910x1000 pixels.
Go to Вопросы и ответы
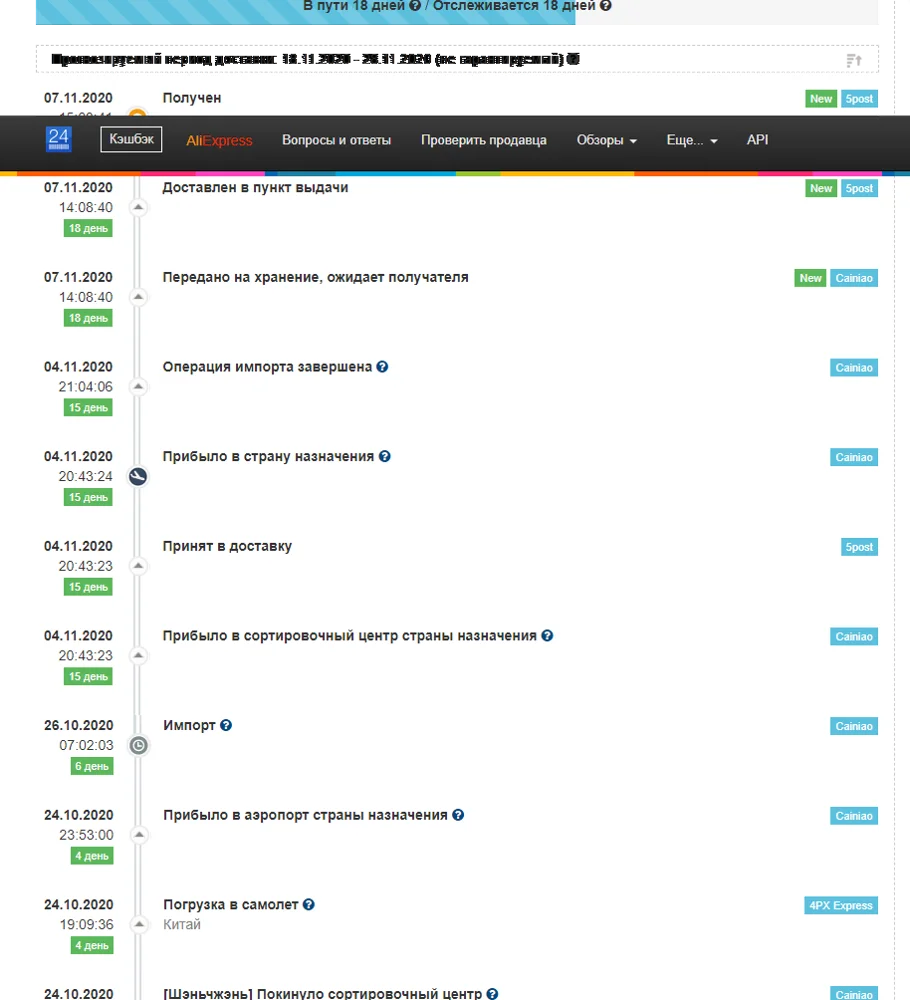(x=336, y=140)
